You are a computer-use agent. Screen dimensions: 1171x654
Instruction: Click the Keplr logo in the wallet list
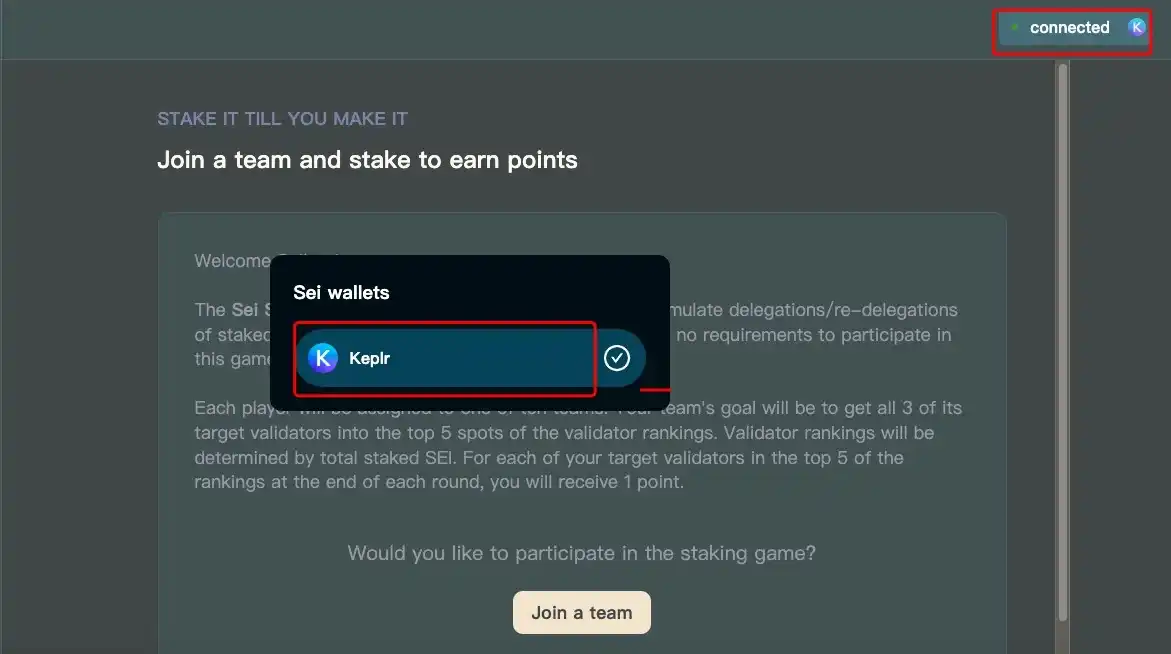323,358
